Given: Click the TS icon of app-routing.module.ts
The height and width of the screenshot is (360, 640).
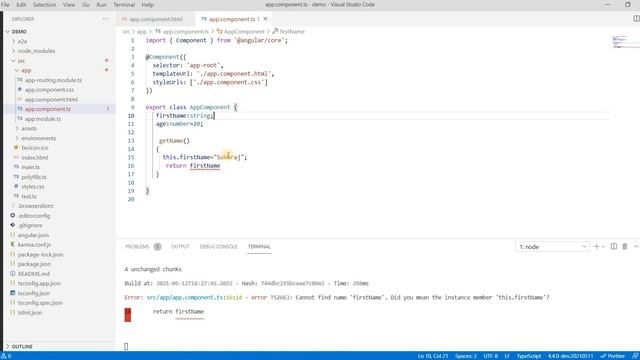Looking at the screenshot, I should 20,80.
